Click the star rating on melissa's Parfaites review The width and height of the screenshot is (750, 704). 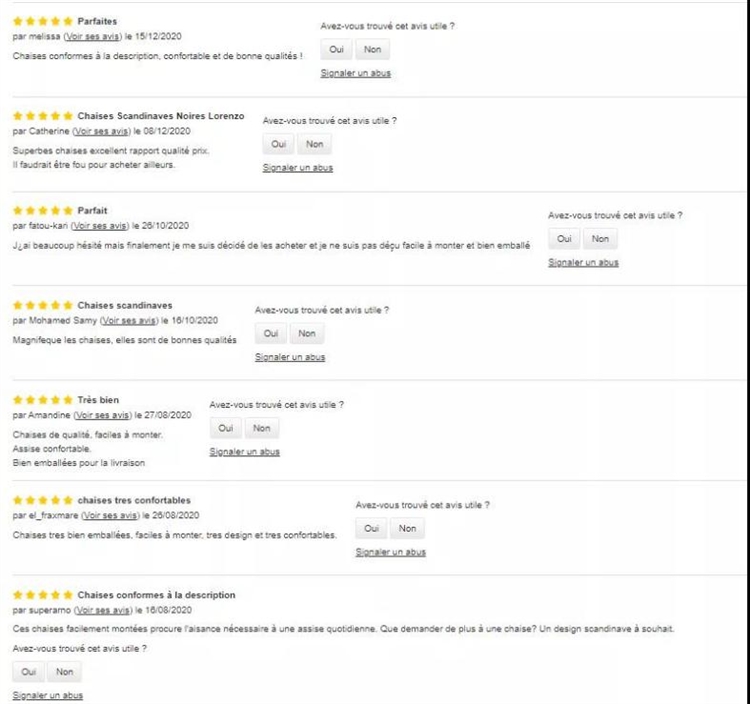pyautogui.click(x=42, y=21)
